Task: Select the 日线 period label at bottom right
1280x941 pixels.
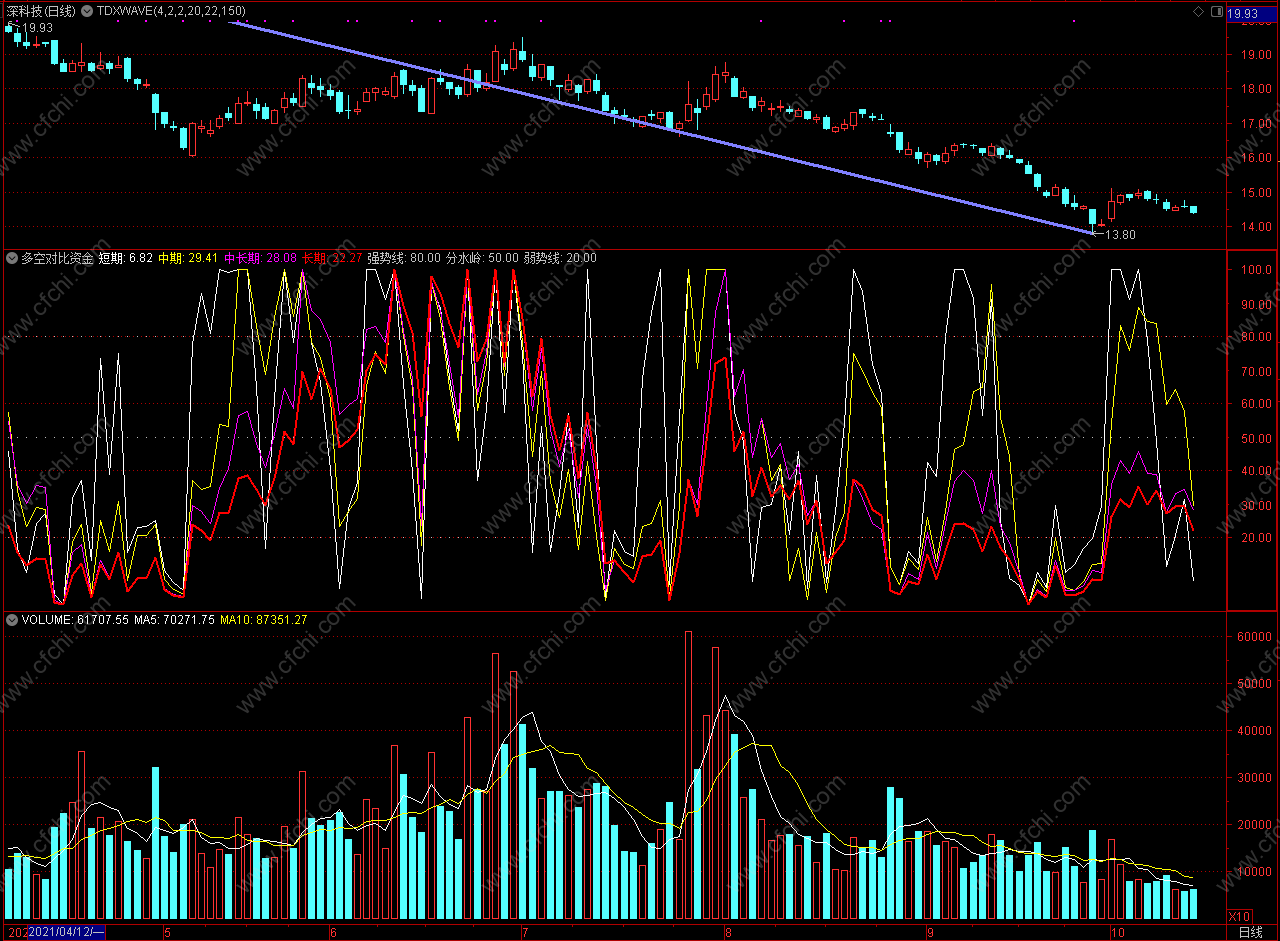Action: tap(1249, 932)
